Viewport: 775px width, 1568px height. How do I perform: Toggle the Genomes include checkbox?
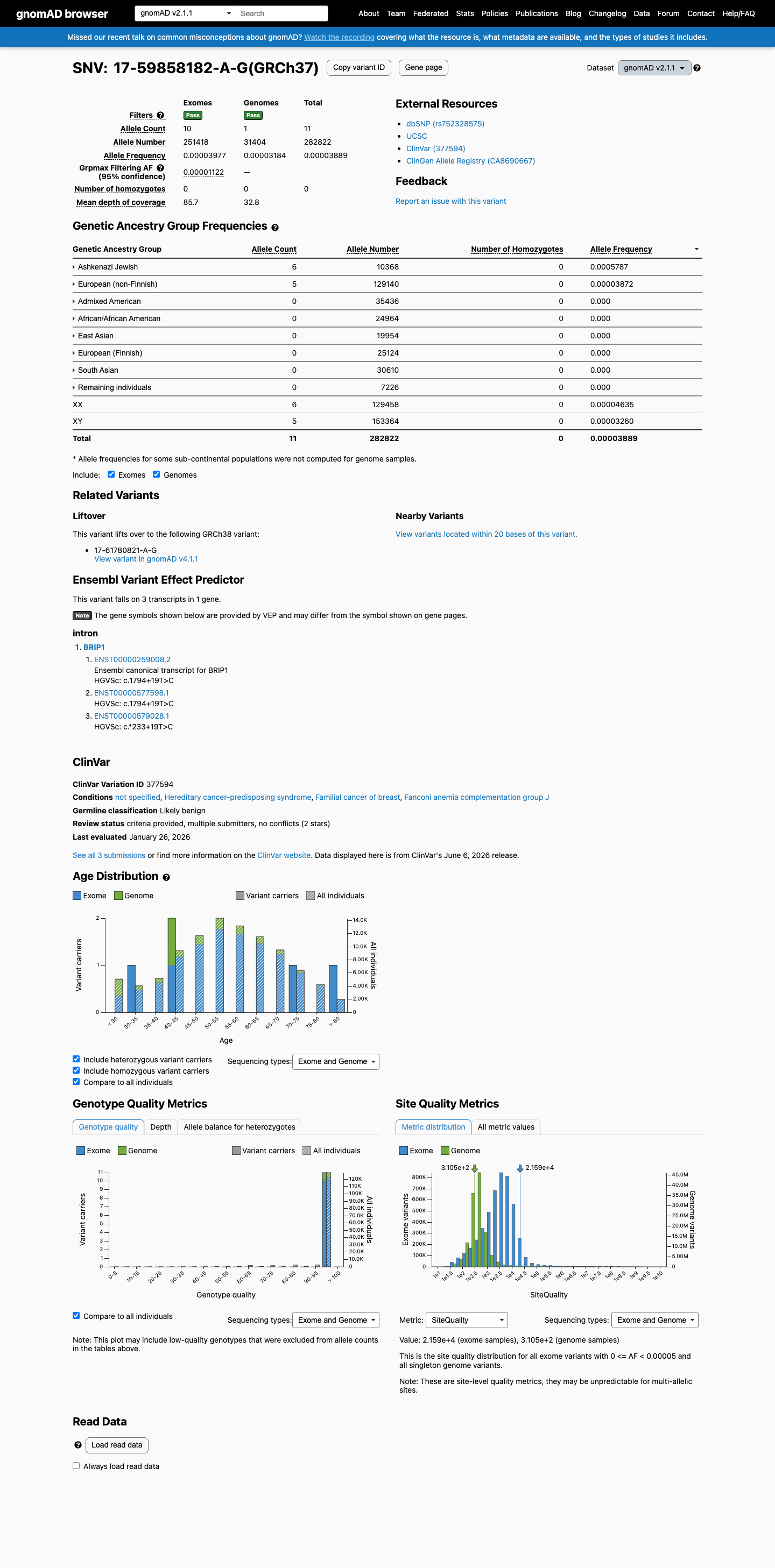click(x=157, y=475)
